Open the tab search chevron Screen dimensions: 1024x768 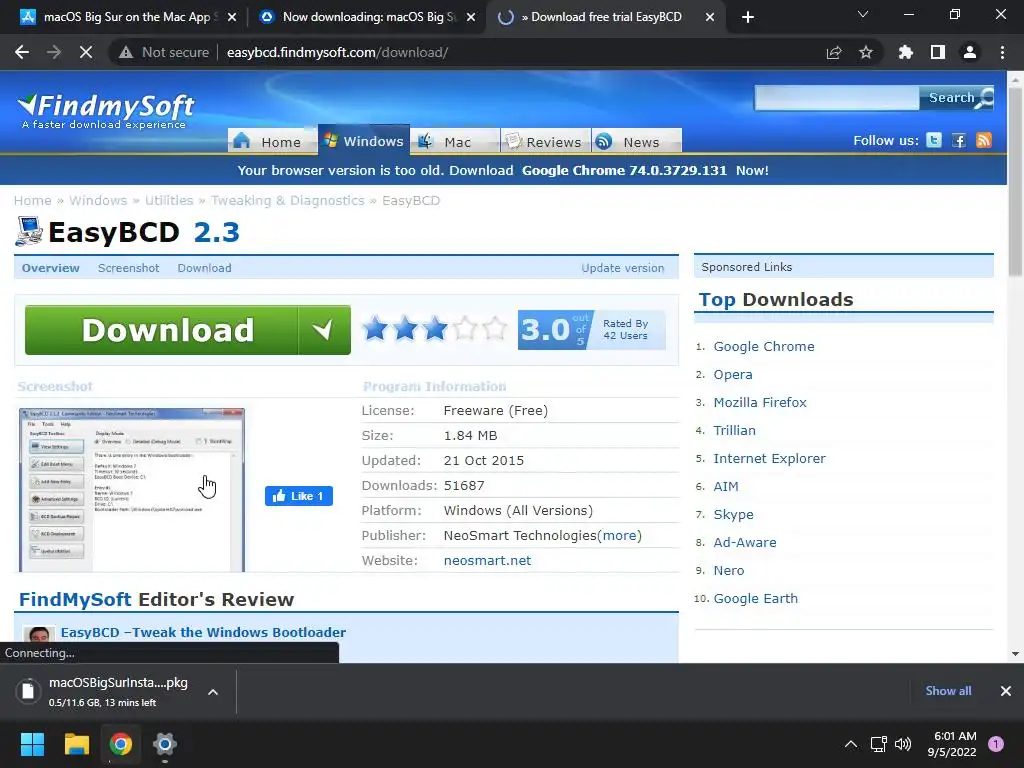863,14
